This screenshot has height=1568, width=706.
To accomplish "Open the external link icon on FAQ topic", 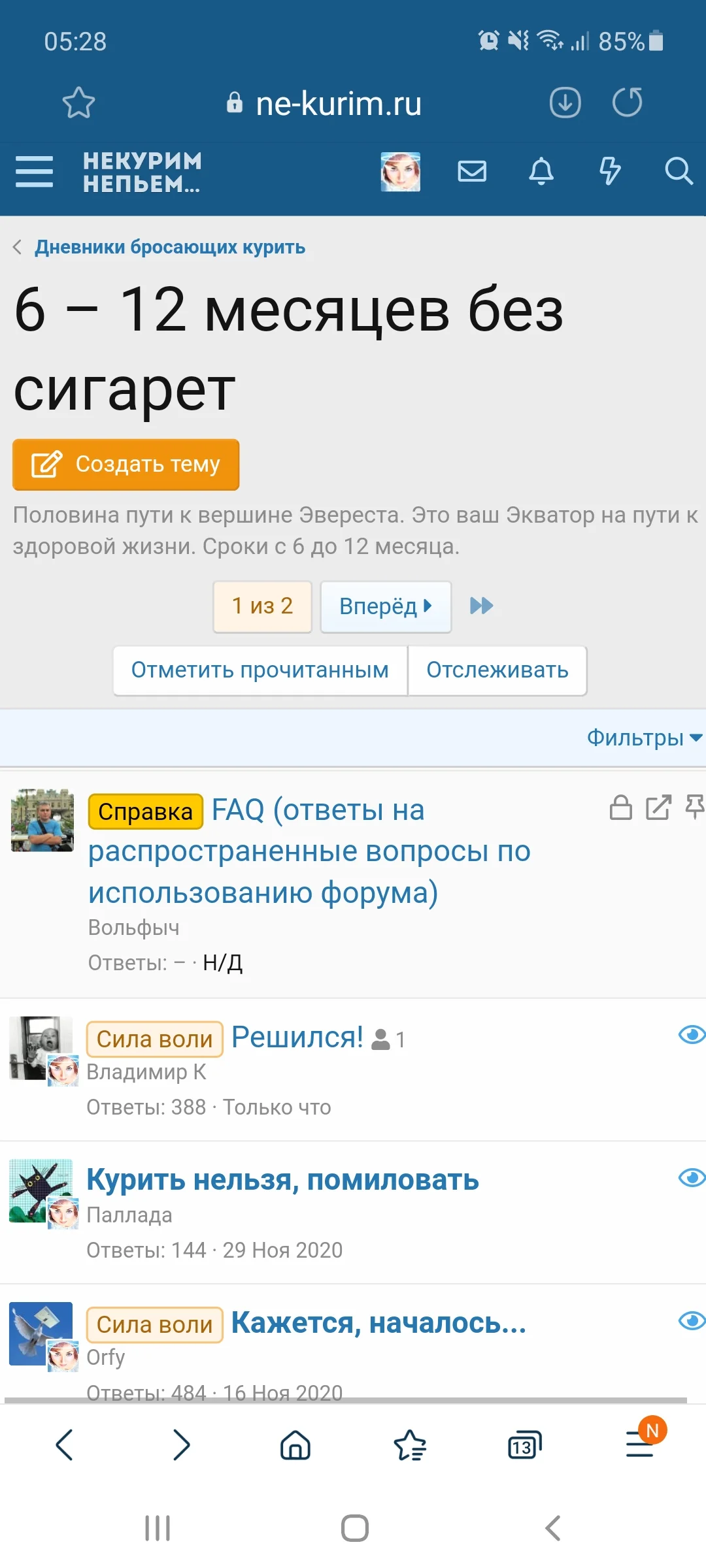I will pyautogui.click(x=658, y=808).
